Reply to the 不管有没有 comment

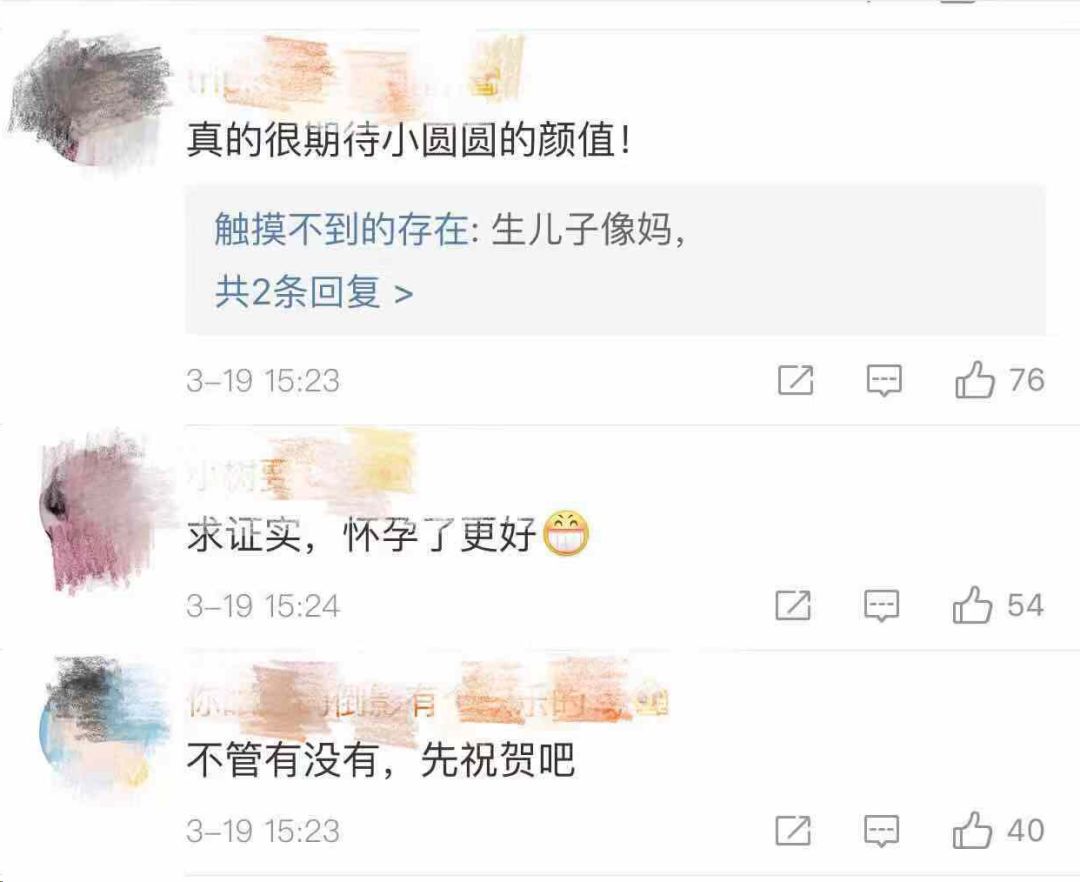(882, 831)
